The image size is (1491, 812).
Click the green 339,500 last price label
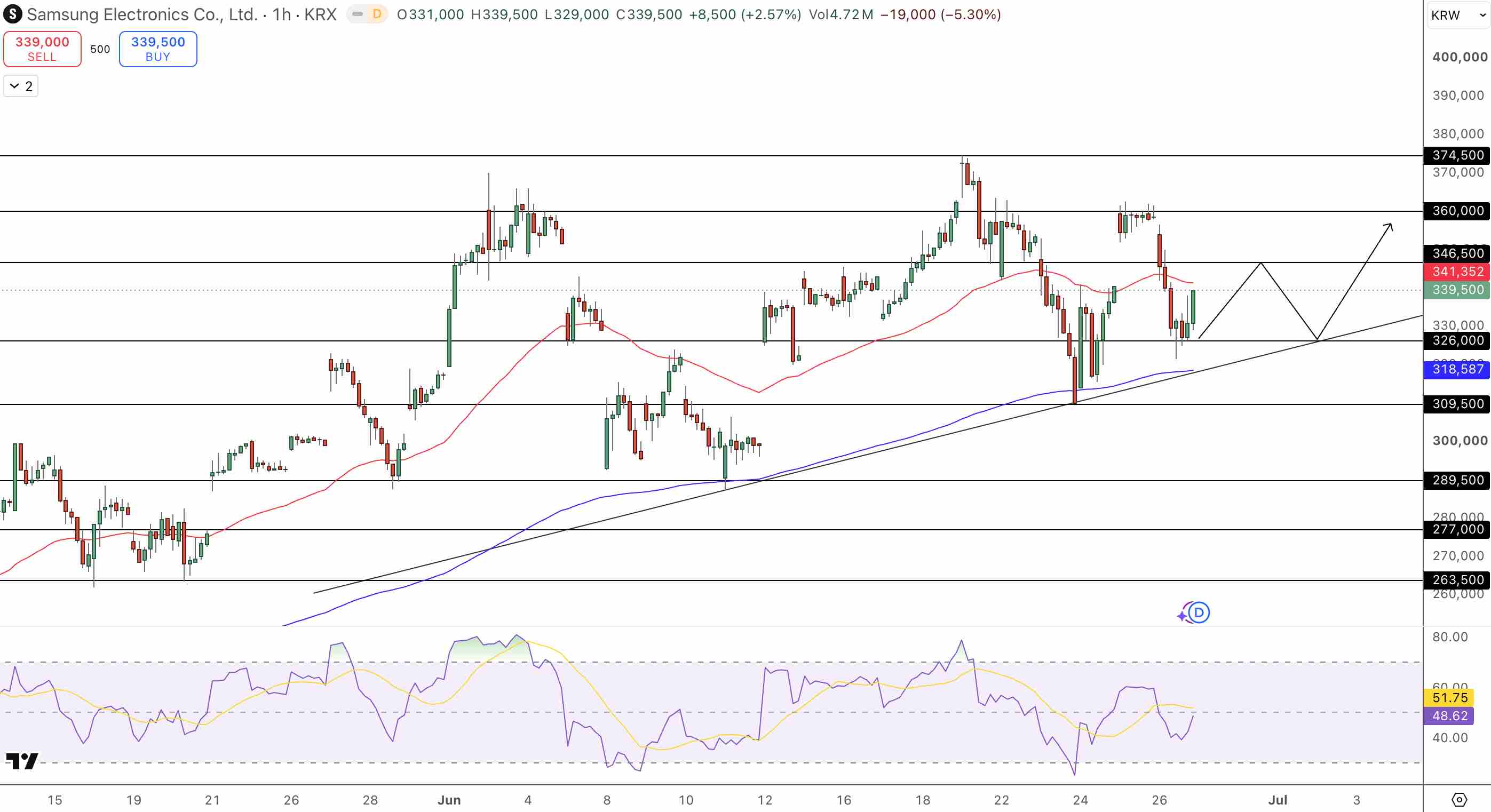pyautogui.click(x=1457, y=289)
